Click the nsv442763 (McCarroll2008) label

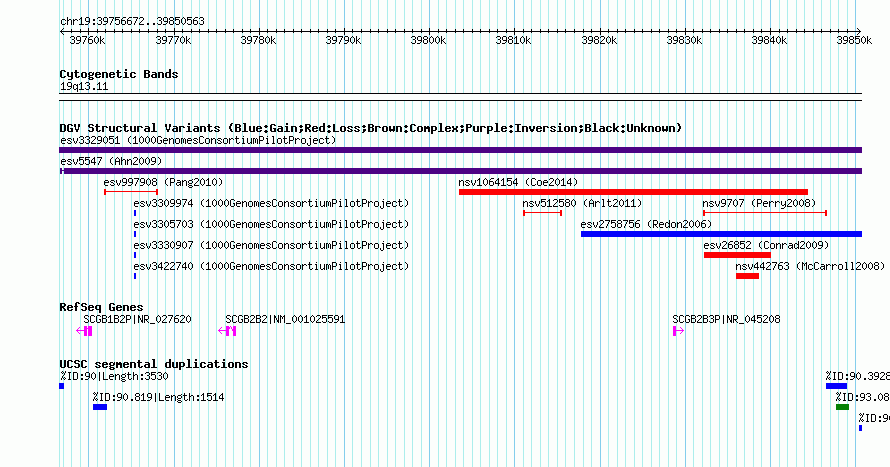coord(810,266)
